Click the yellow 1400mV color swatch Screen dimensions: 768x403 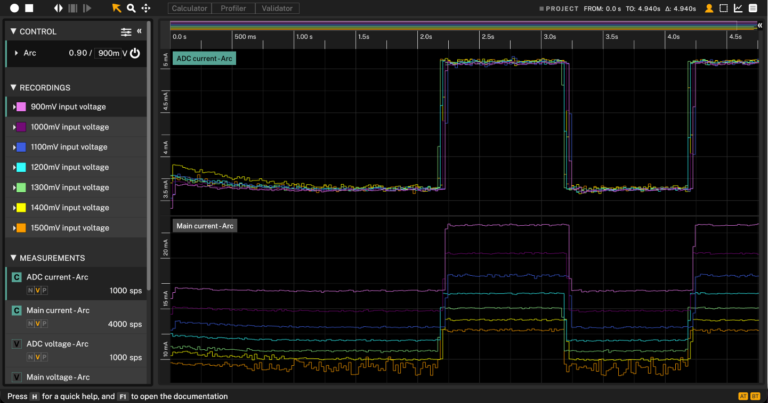(x=22, y=208)
